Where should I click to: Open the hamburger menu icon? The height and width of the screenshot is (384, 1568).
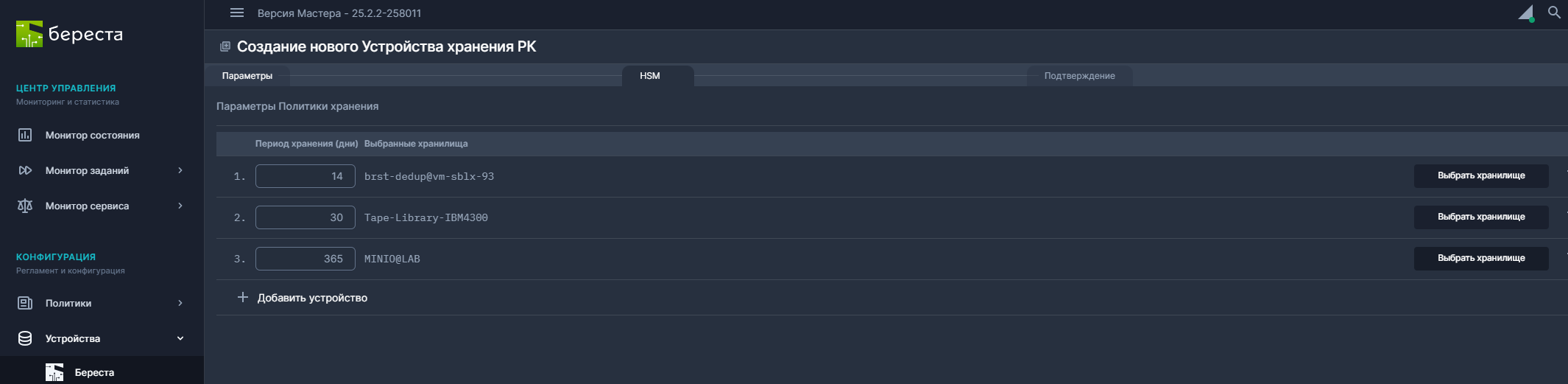[237, 13]
